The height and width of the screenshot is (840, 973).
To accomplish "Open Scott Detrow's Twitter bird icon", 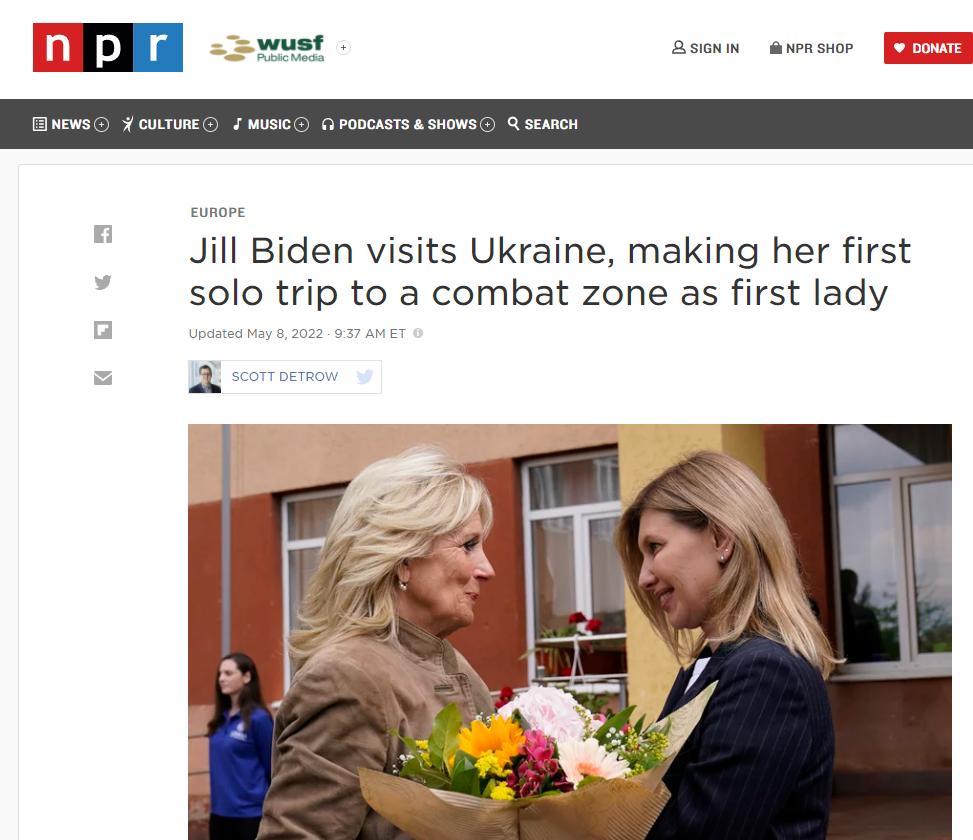I will 365,377.
